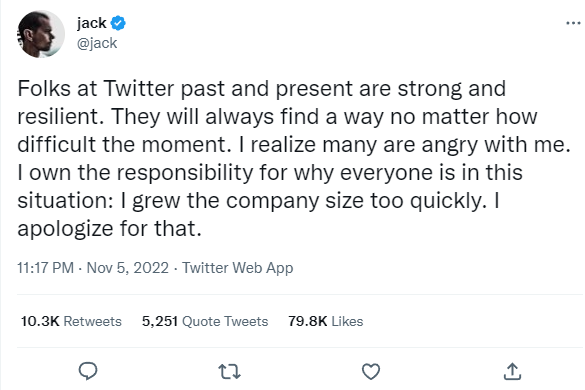Open the Share upload-arrow icon
Image resolution: width=585 pixels, height=390 pixels.
tap(512, 371)
